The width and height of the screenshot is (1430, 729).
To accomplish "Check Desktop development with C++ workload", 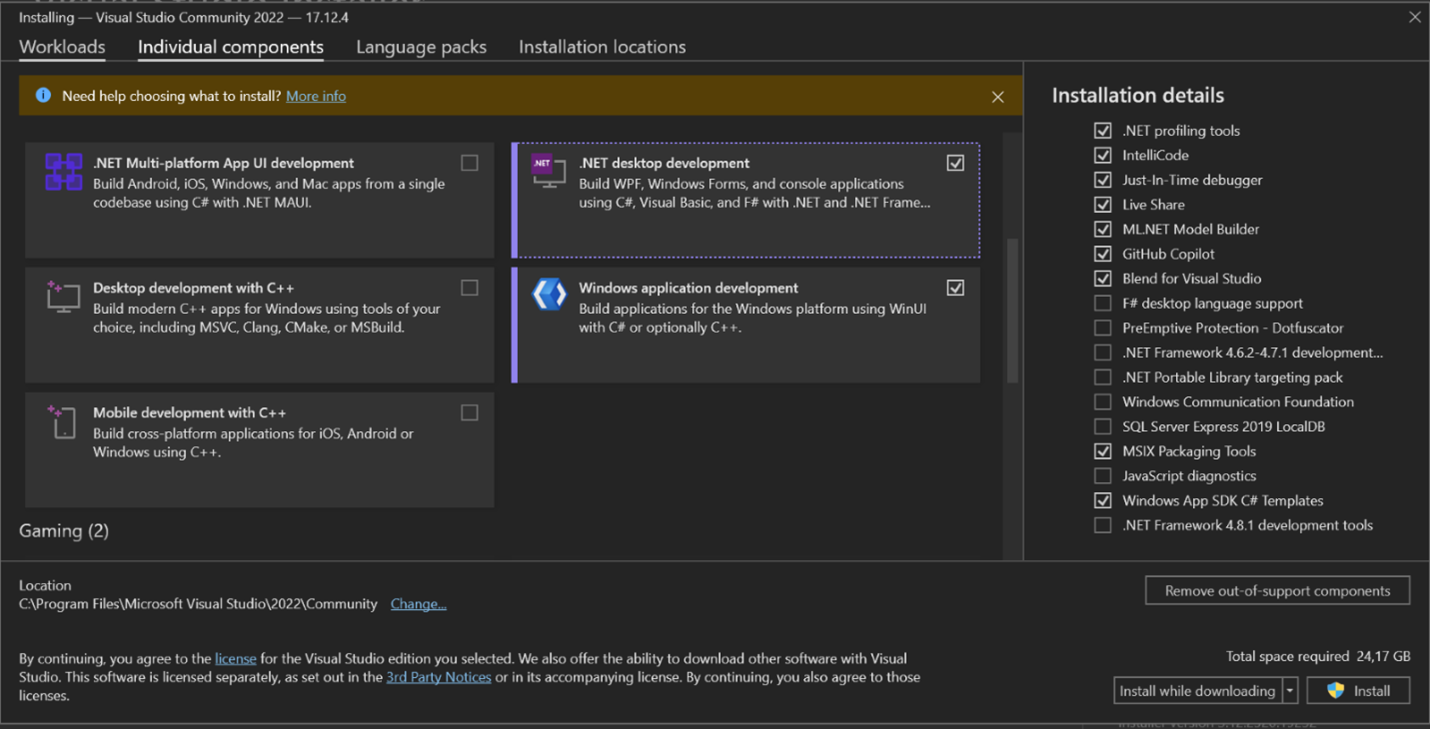I will tap(469, 288).
